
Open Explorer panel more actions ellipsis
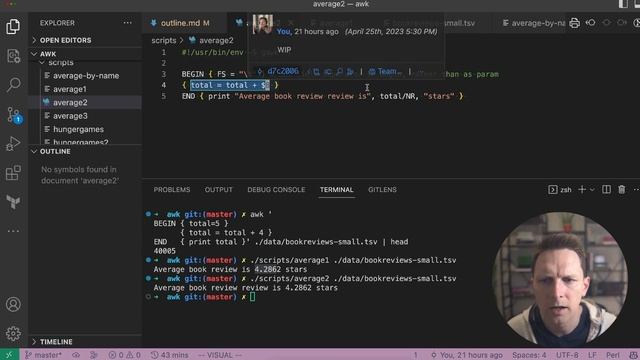click(x=127, y=23)
